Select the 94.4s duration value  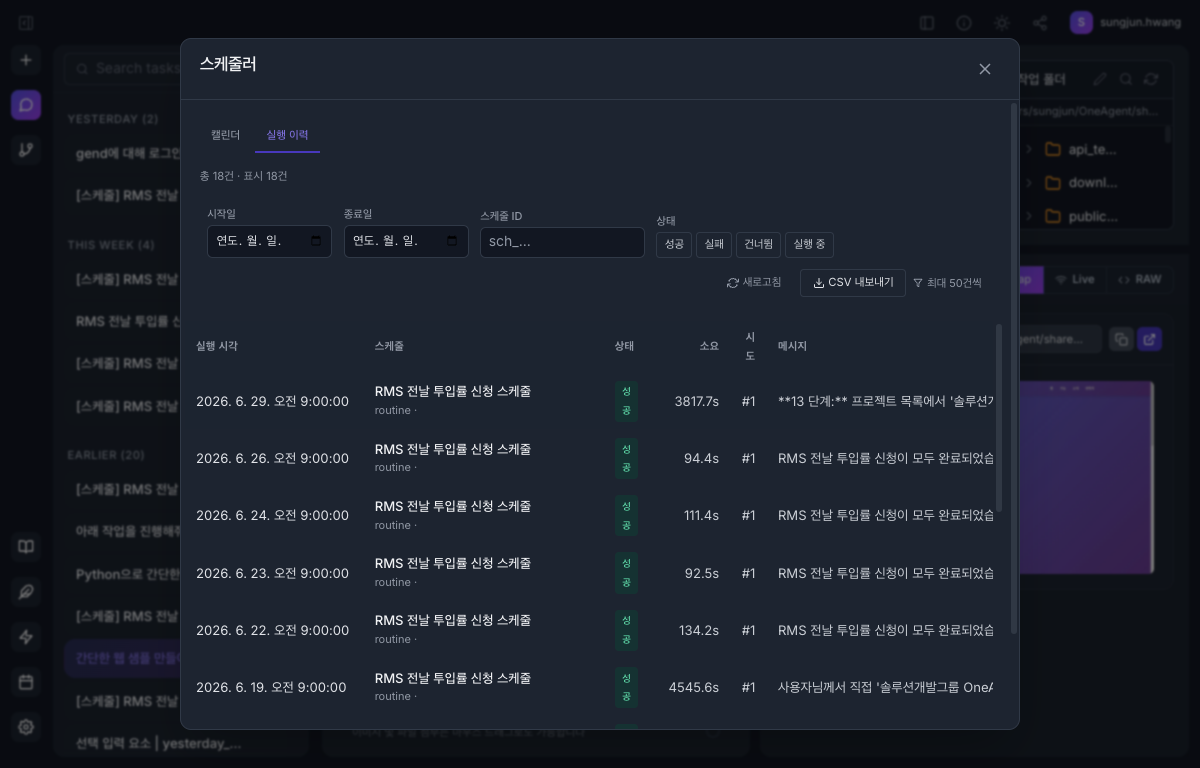tap(701, 458)
